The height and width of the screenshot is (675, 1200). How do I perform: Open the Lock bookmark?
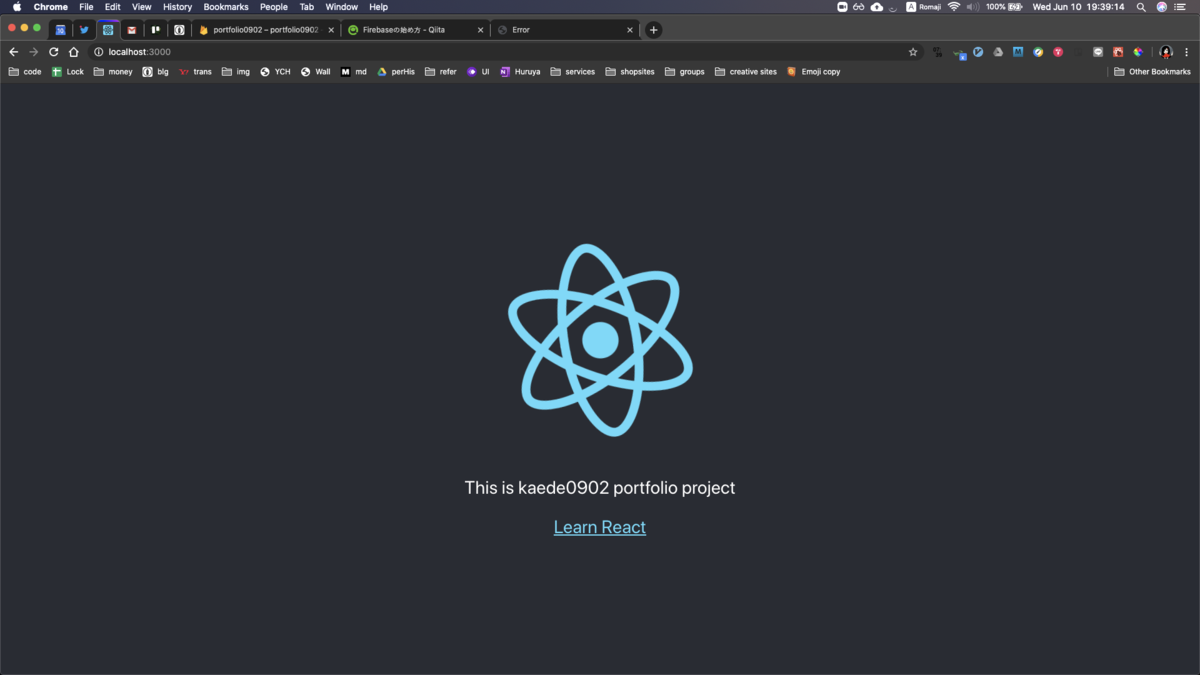(x=68, y=72)
